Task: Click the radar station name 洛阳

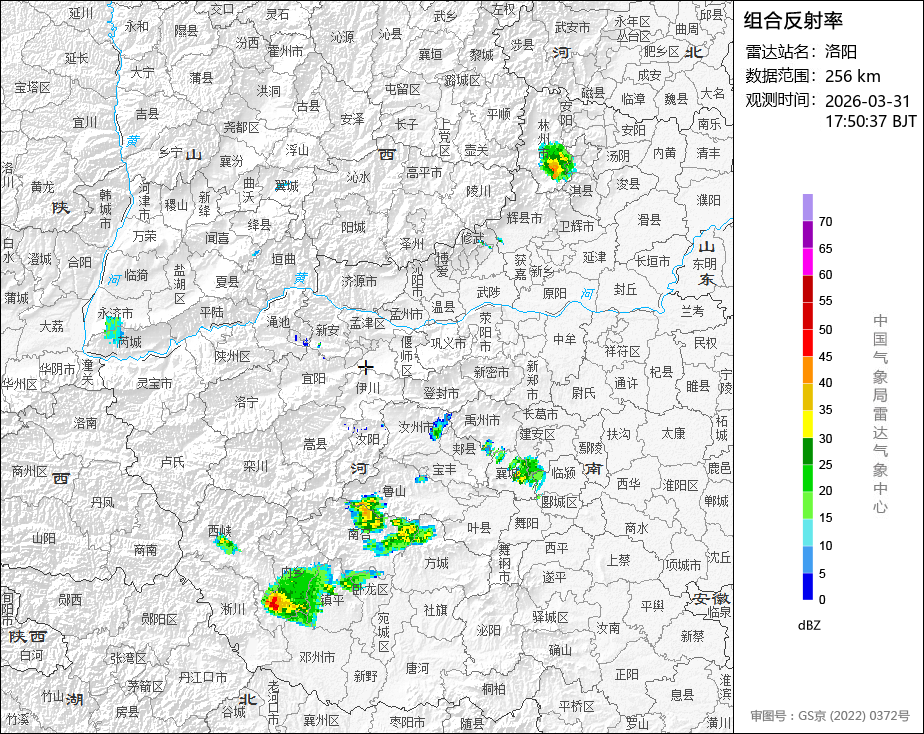Action: (x=840, y=52)
